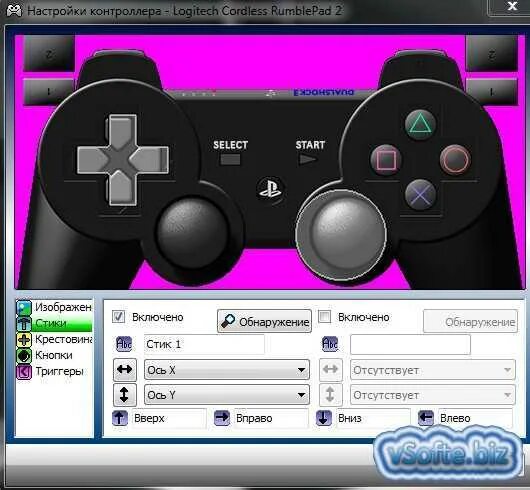Close the Настройки контроллера window
Viewport: 530px width, 490px height.
[x=512, y=6]
